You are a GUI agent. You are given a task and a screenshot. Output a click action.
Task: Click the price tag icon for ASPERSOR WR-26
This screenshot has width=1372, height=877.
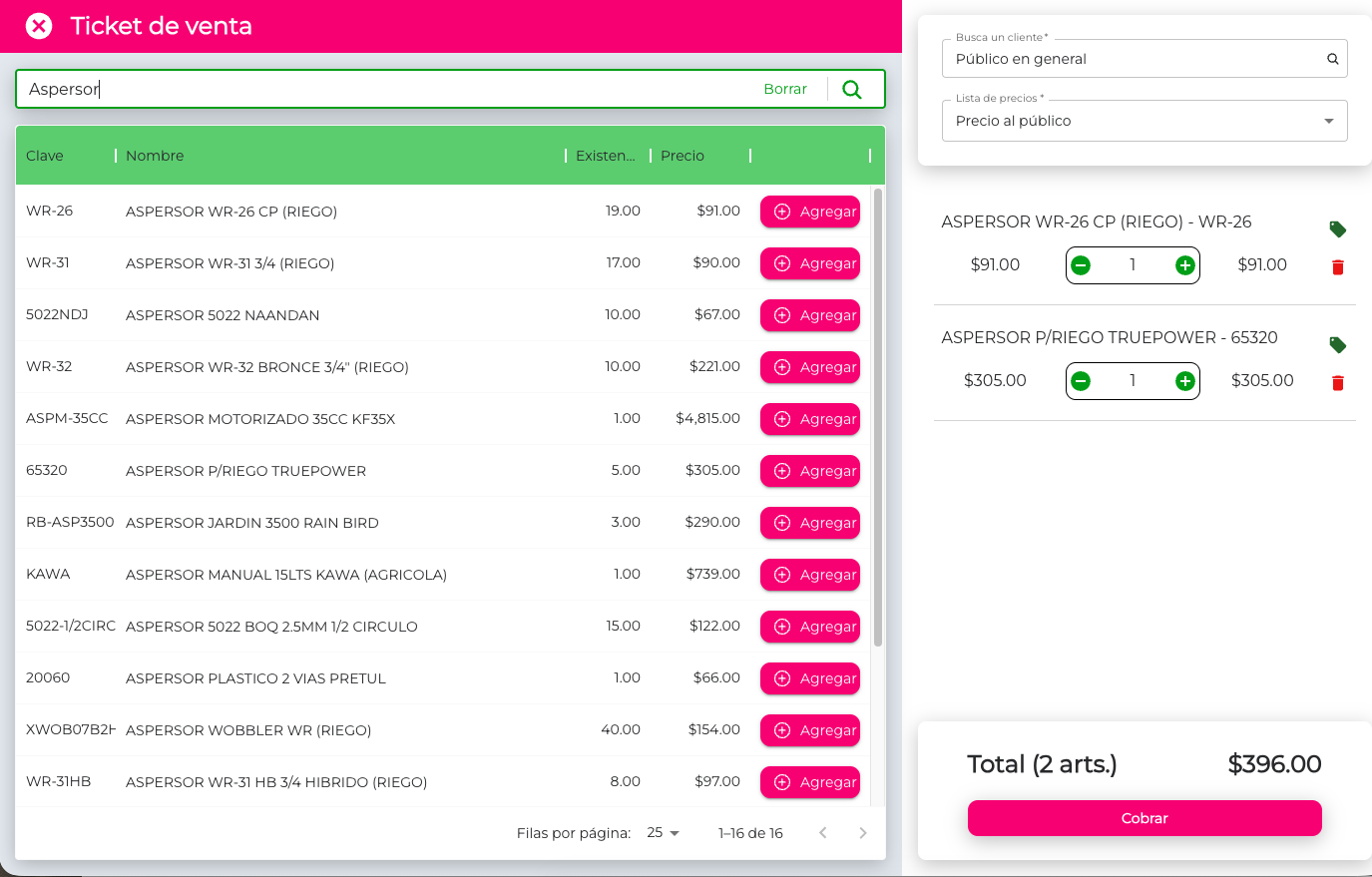click(1338, 229)
